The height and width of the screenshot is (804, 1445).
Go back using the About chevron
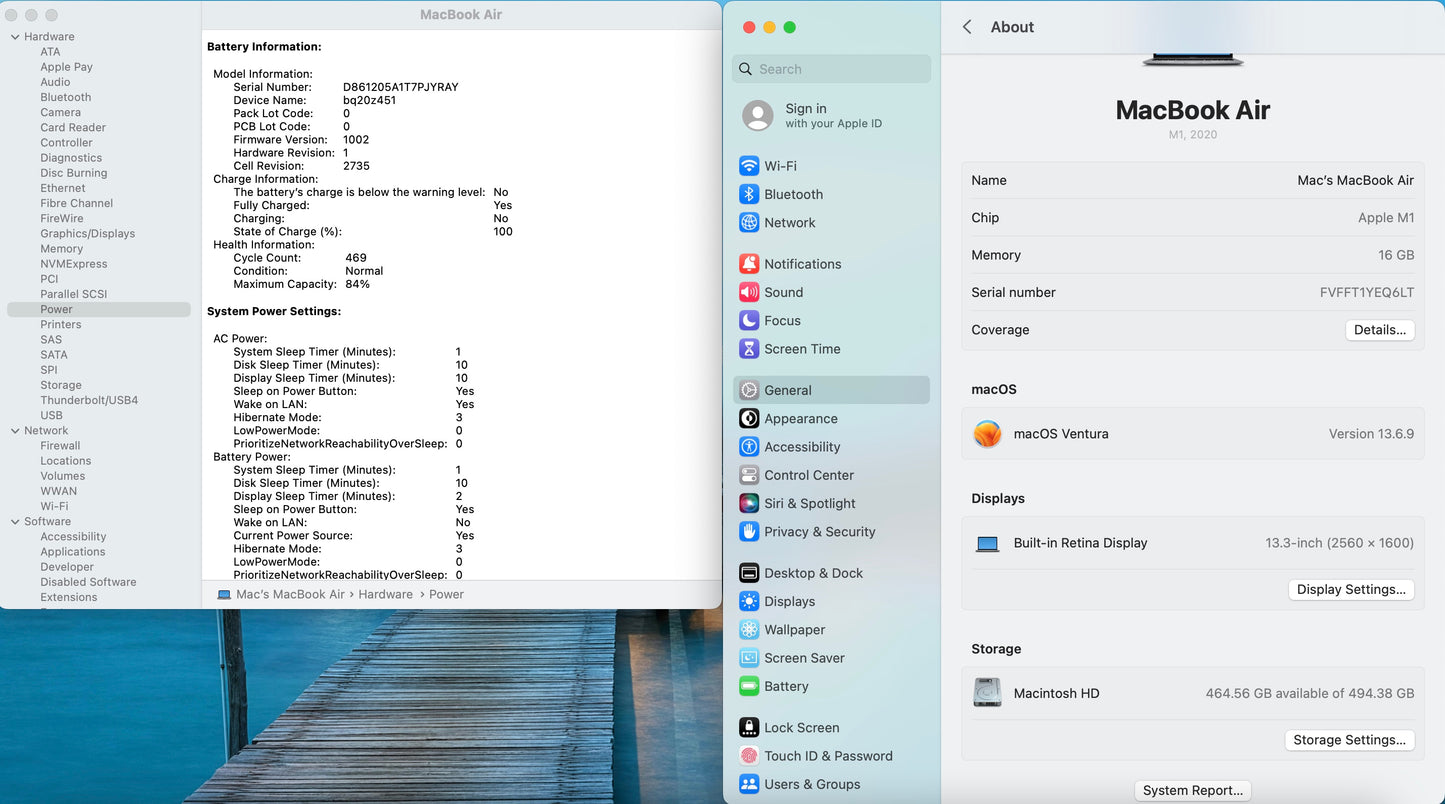(967, 27)
